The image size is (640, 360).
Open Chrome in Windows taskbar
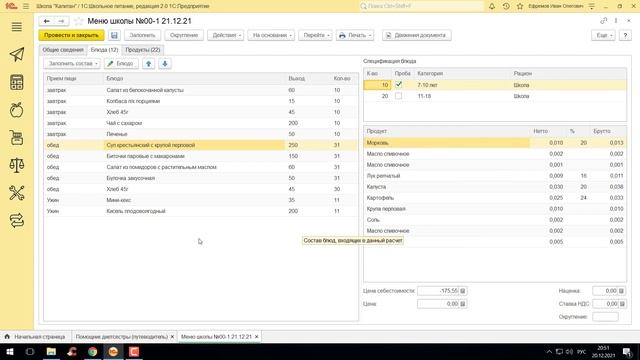click(x=93, y=351)
